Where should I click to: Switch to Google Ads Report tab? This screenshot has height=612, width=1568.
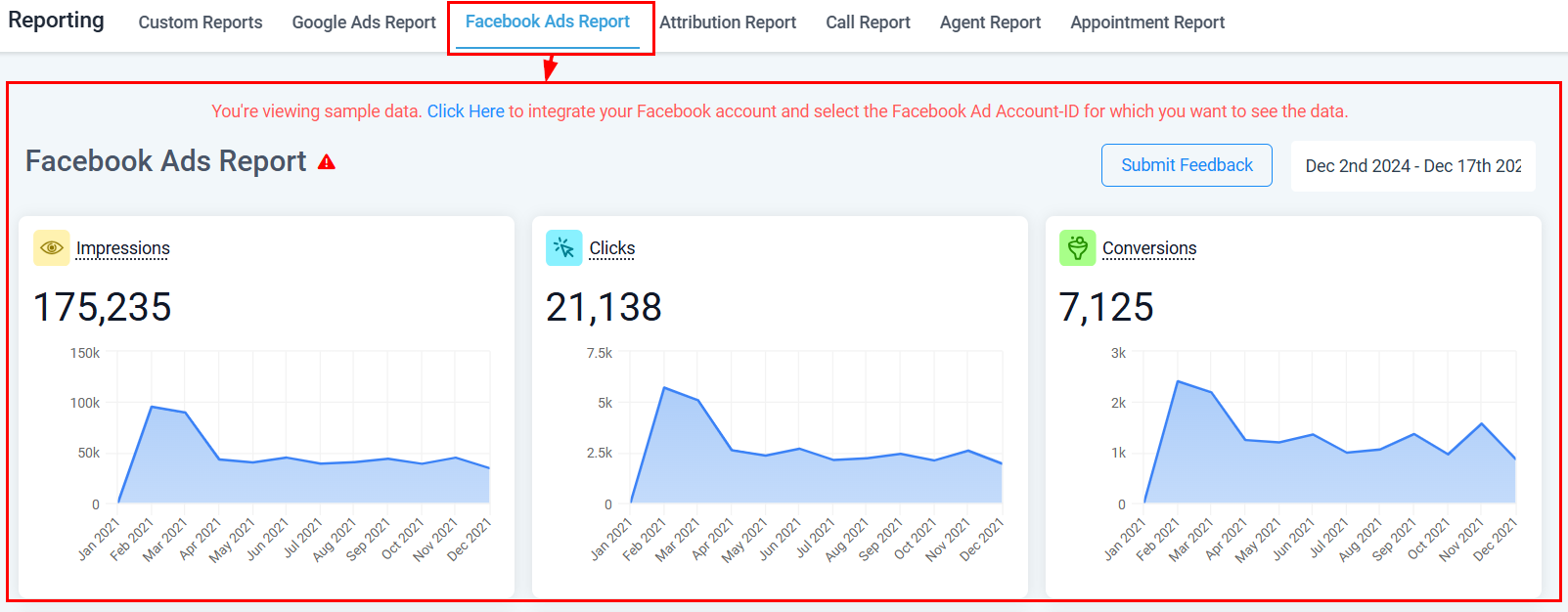(364, 22)
